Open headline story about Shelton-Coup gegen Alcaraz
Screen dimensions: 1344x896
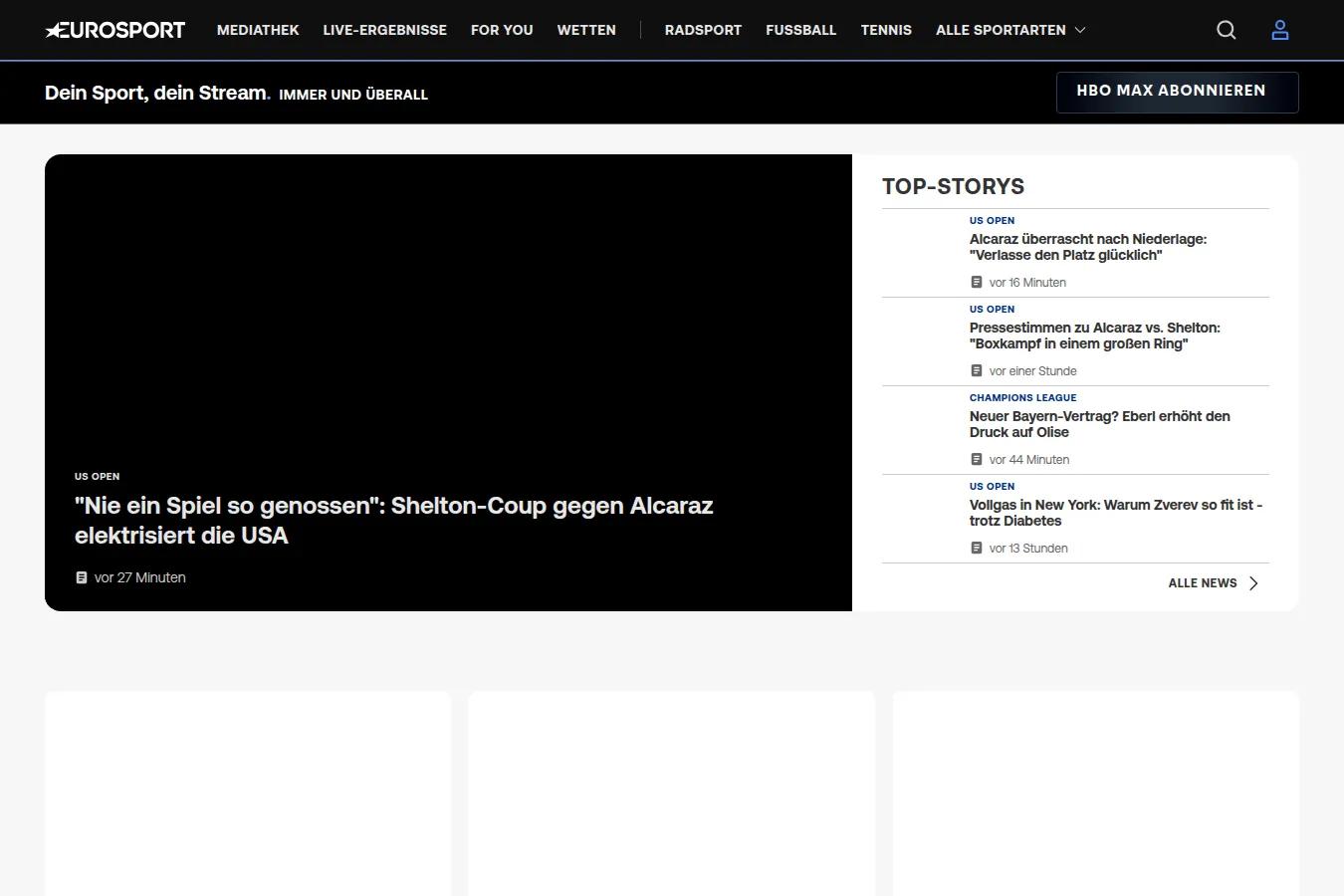pos(393,520)
